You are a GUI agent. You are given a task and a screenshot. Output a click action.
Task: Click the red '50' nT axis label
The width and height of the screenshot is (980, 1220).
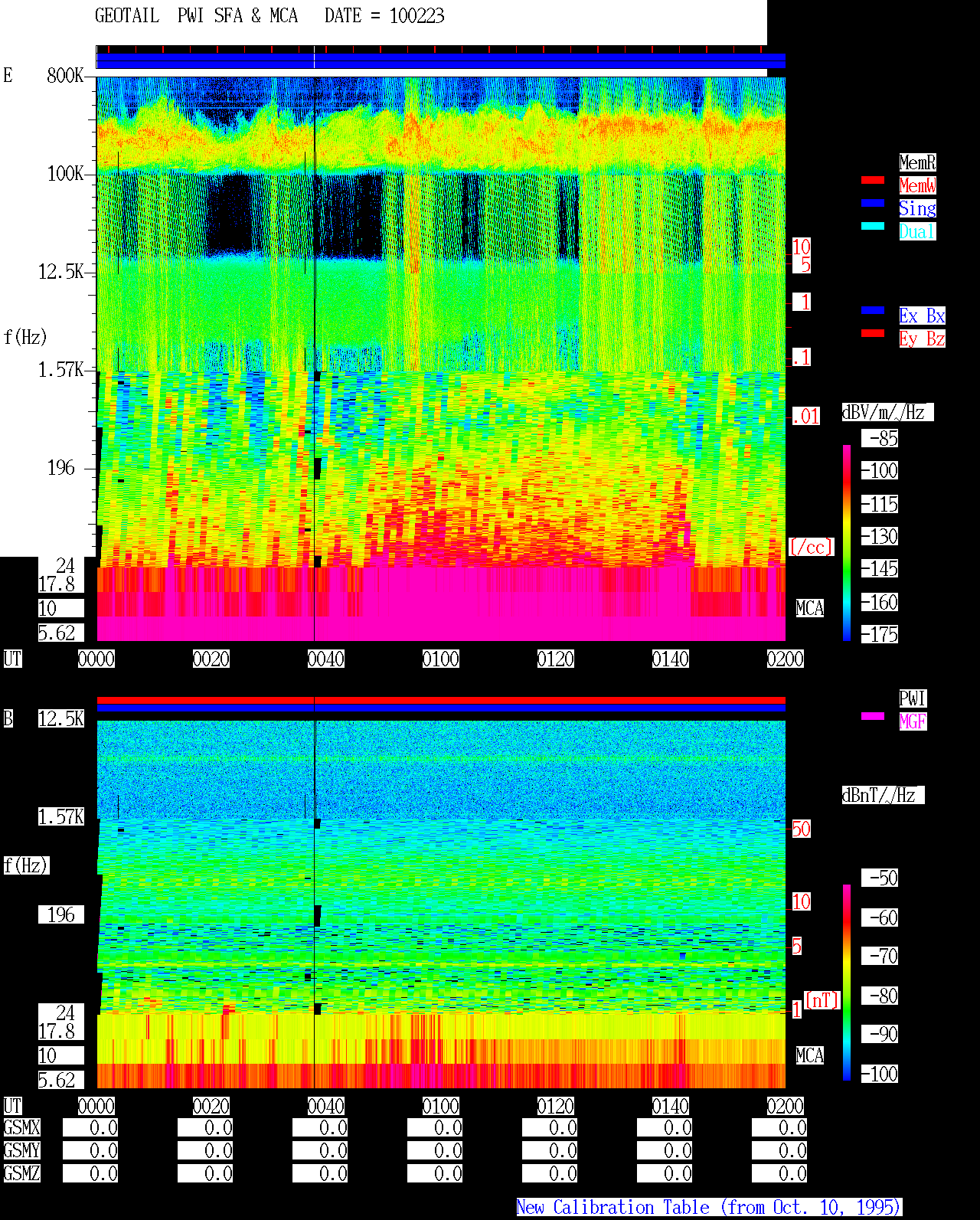point(801,829)
